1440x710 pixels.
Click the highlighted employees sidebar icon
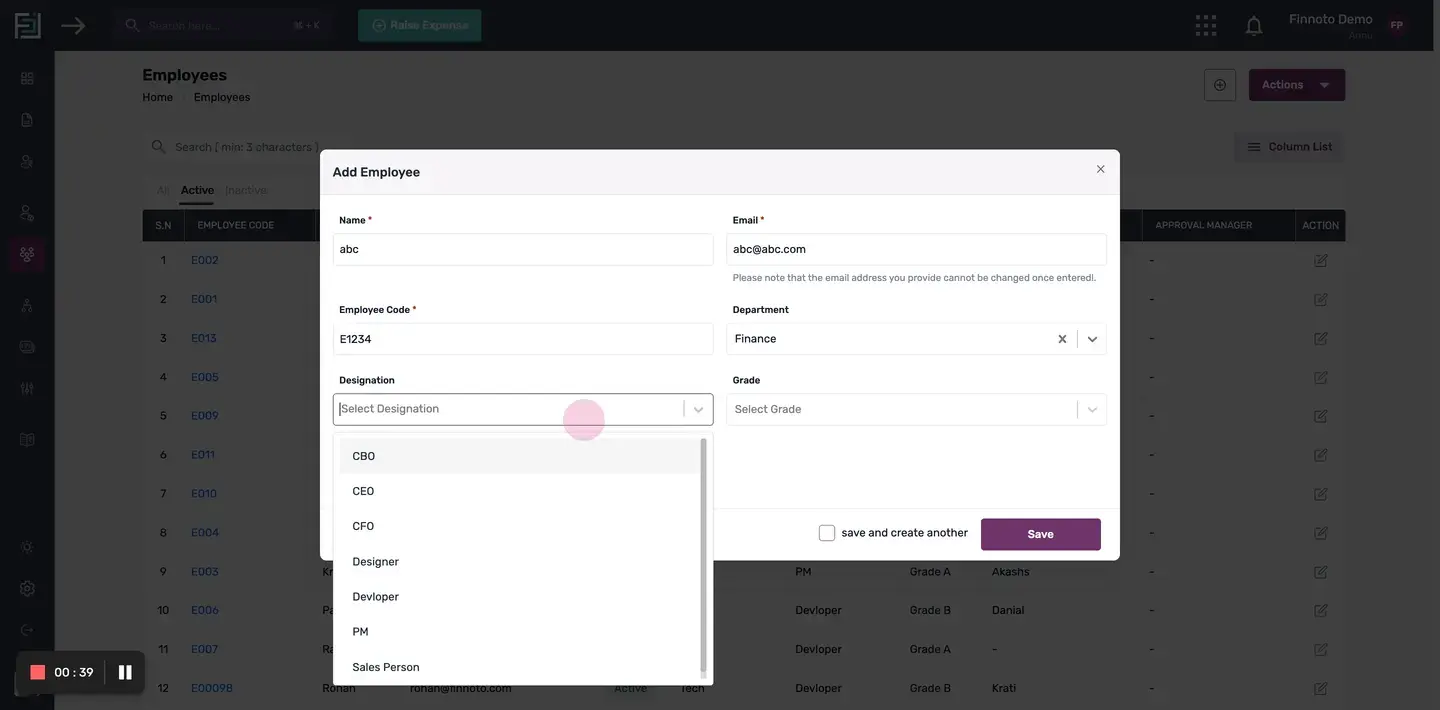coord(27,254)
